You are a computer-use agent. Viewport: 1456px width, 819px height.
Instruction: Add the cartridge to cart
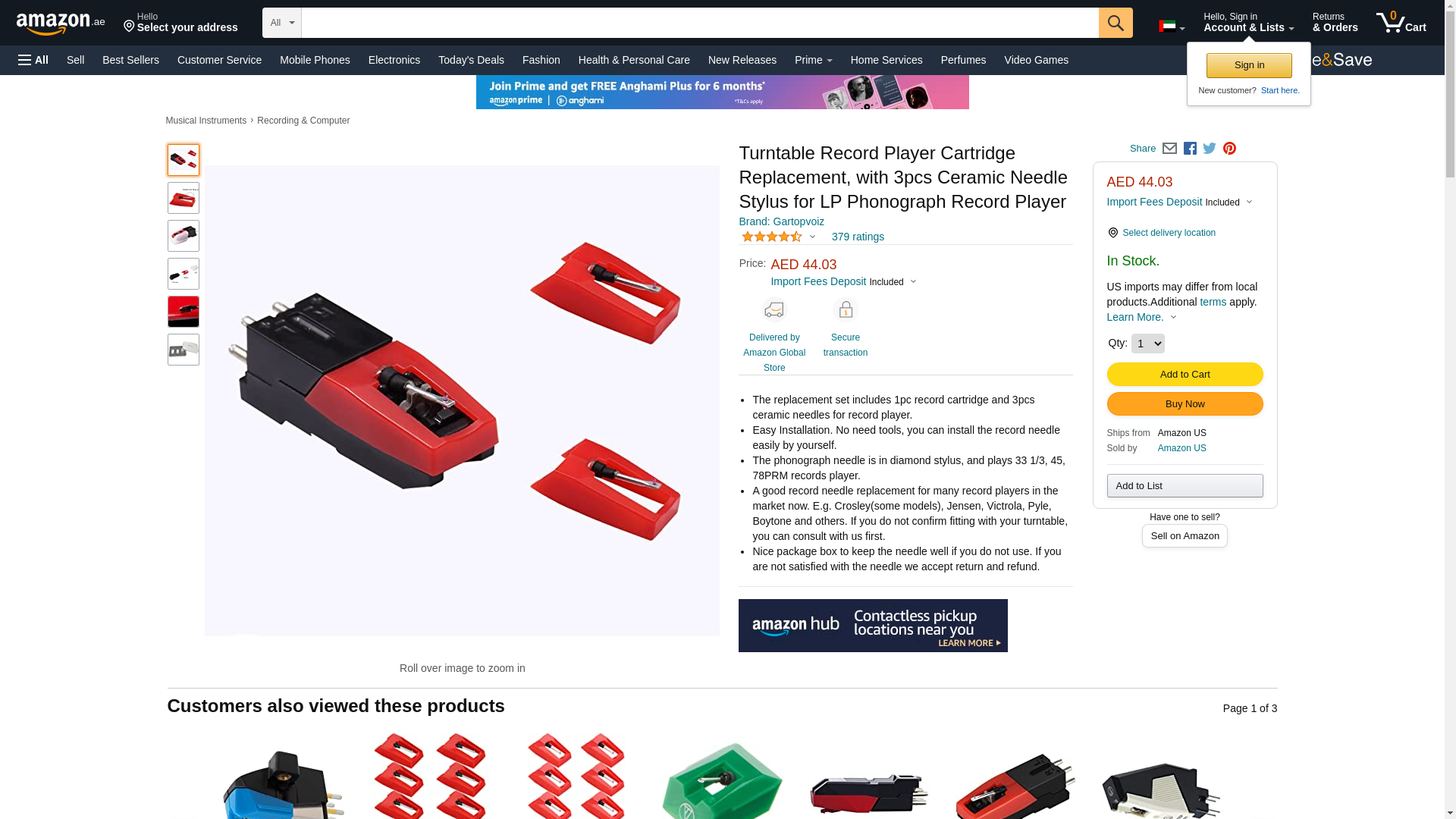pyautogui.click(x=1185, y=374)
